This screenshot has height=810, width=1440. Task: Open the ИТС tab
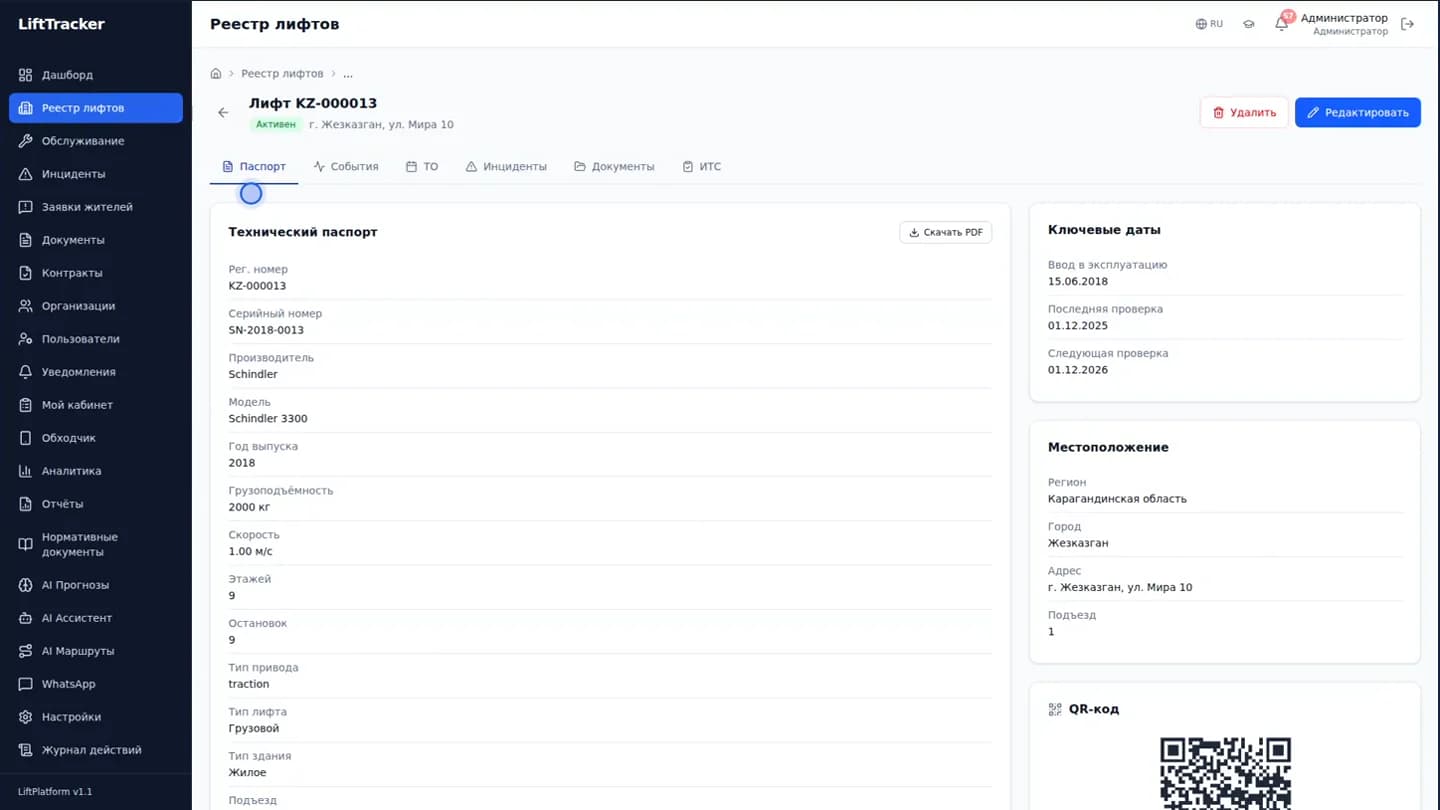(702, 167)
